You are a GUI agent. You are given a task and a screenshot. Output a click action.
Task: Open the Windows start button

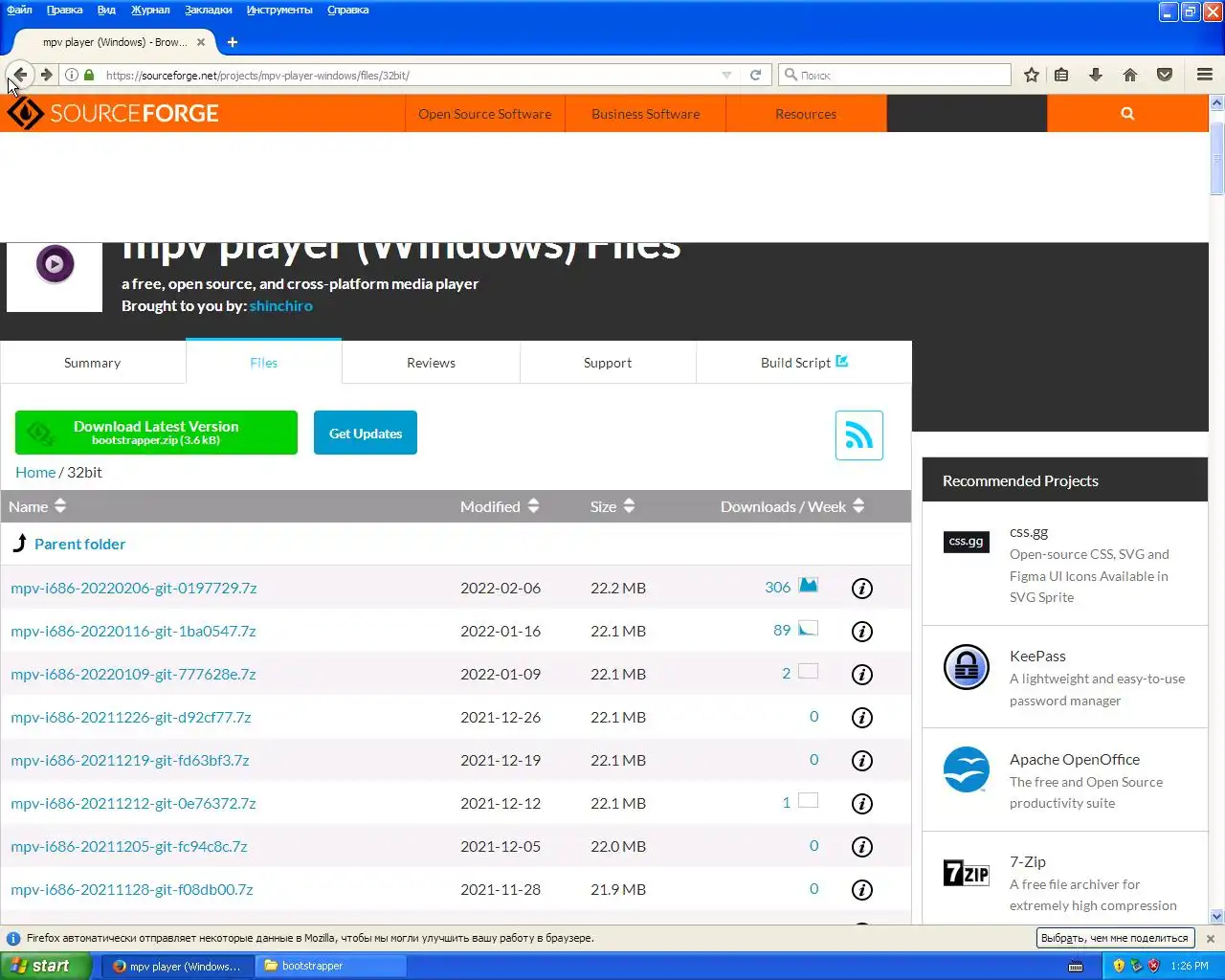click(x=46, y=966)
